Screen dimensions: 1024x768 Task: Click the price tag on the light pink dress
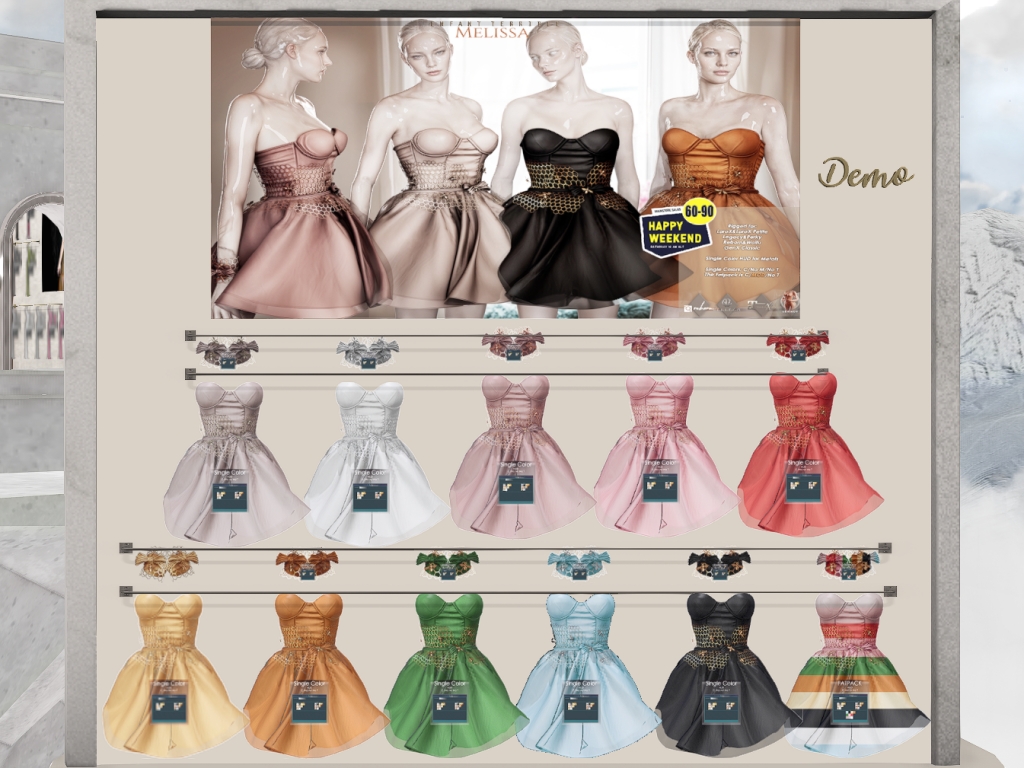[657, 487]
